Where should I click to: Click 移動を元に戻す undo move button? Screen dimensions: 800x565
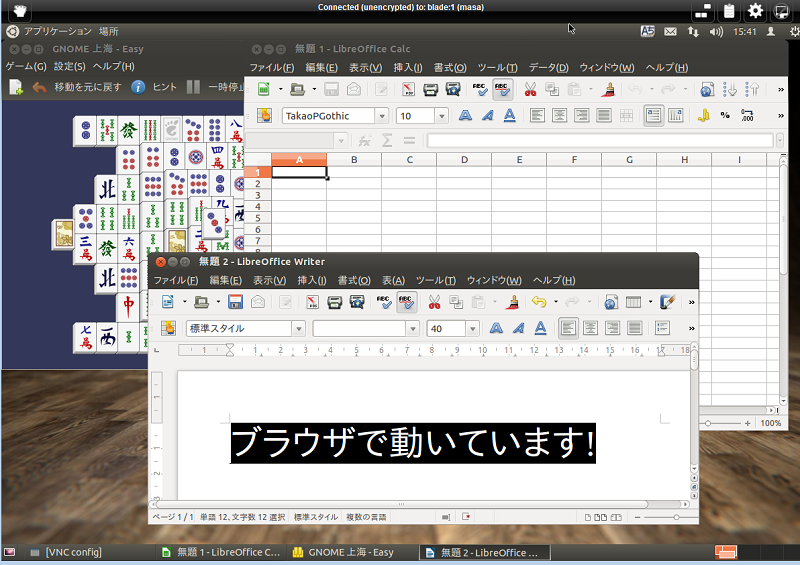point(77,87)
